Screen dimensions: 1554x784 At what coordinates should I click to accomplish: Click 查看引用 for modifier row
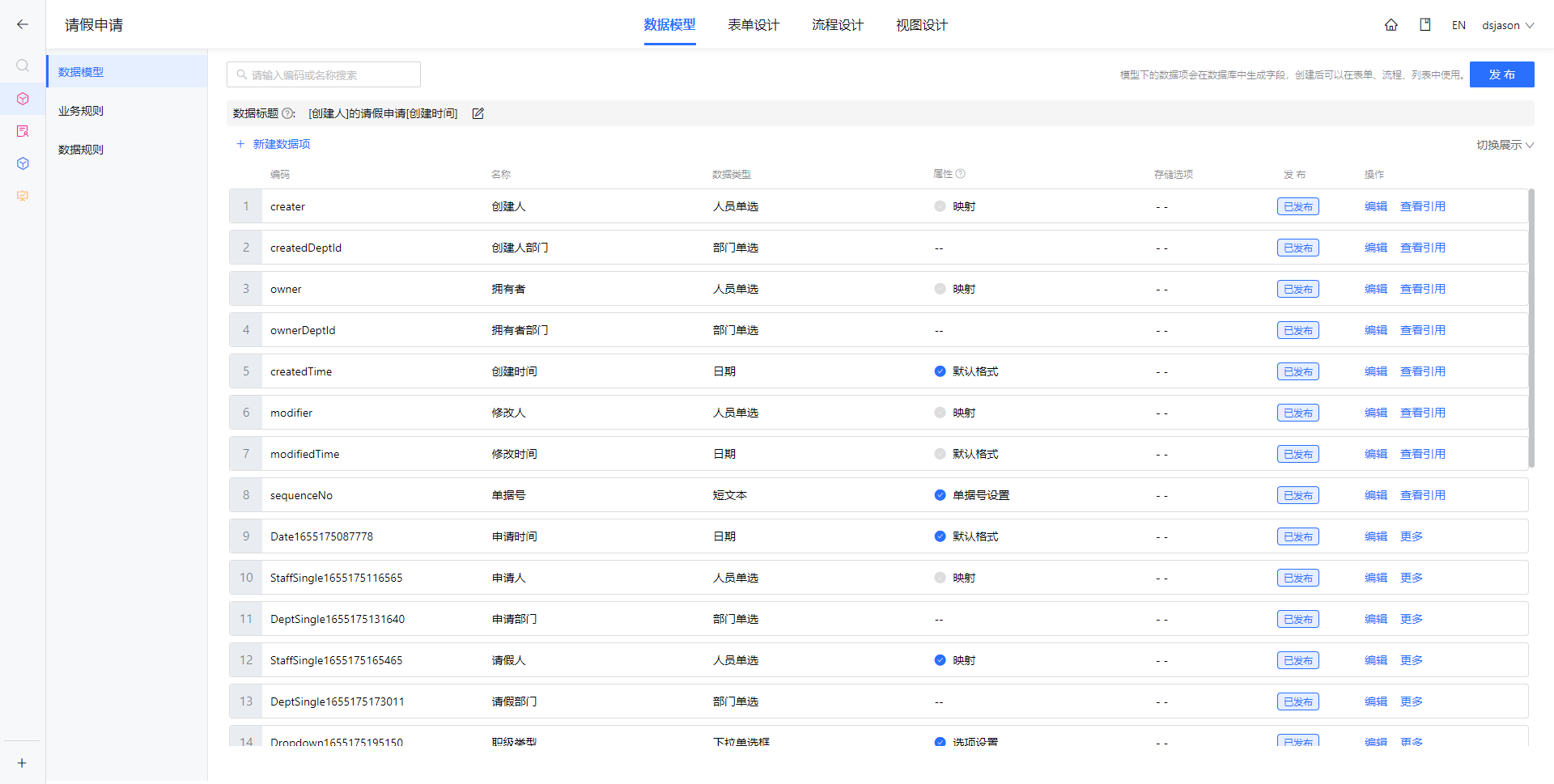[1423, 413]
